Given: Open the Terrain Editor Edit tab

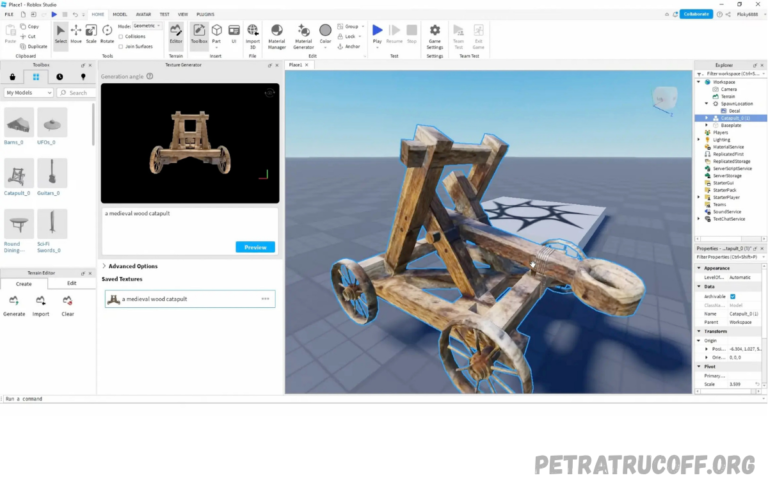Looking at the screenshot, I should pyautogui.click(x=72, y=283).
